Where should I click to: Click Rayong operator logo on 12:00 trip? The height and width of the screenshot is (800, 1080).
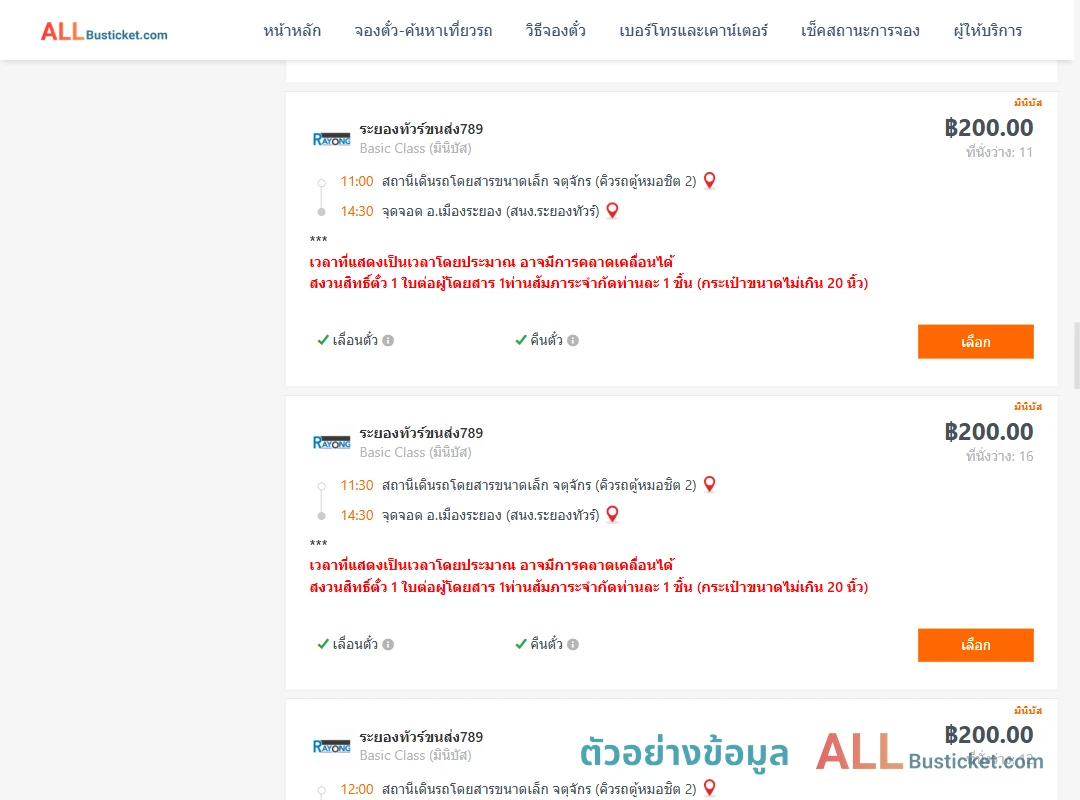(331, 746)
